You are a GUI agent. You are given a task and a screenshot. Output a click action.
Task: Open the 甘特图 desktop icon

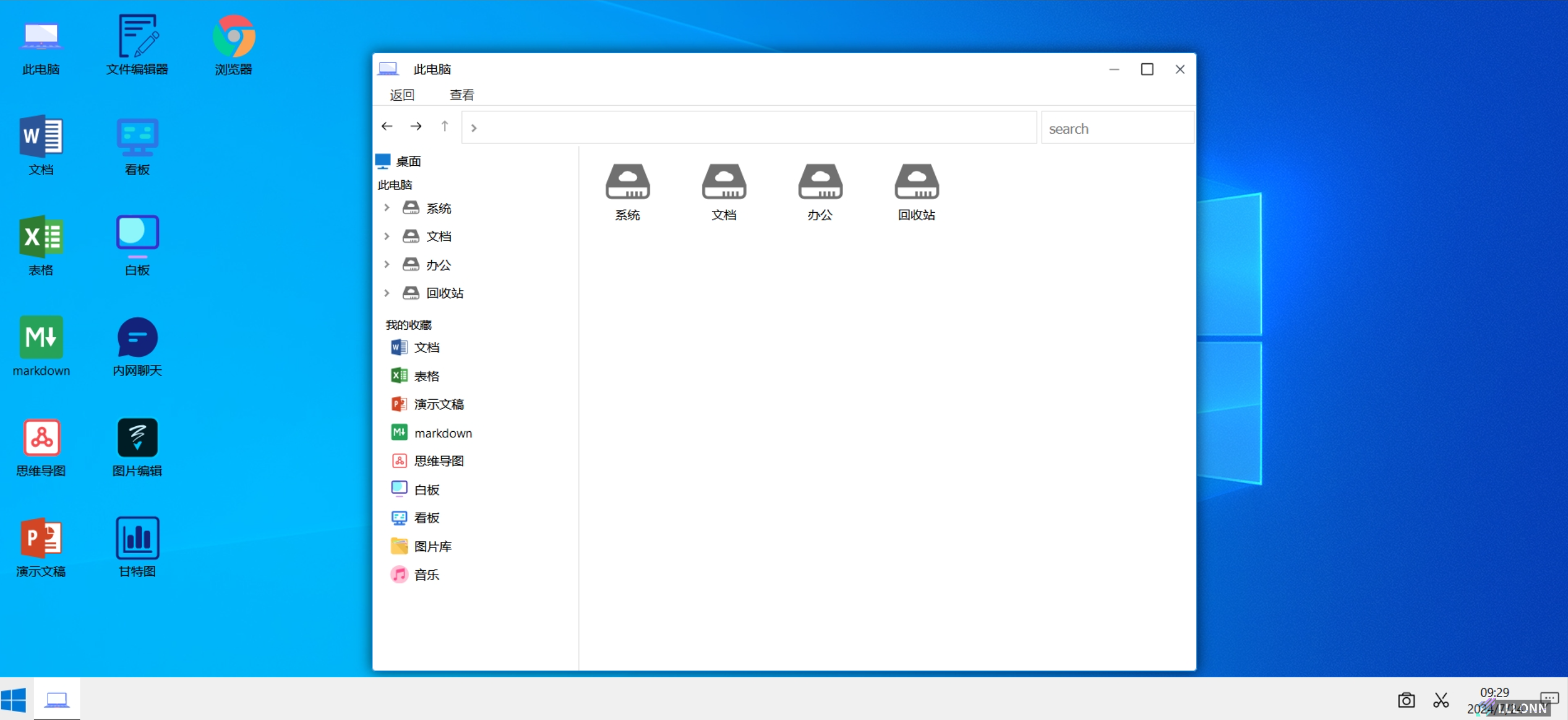tap(137, 547)
